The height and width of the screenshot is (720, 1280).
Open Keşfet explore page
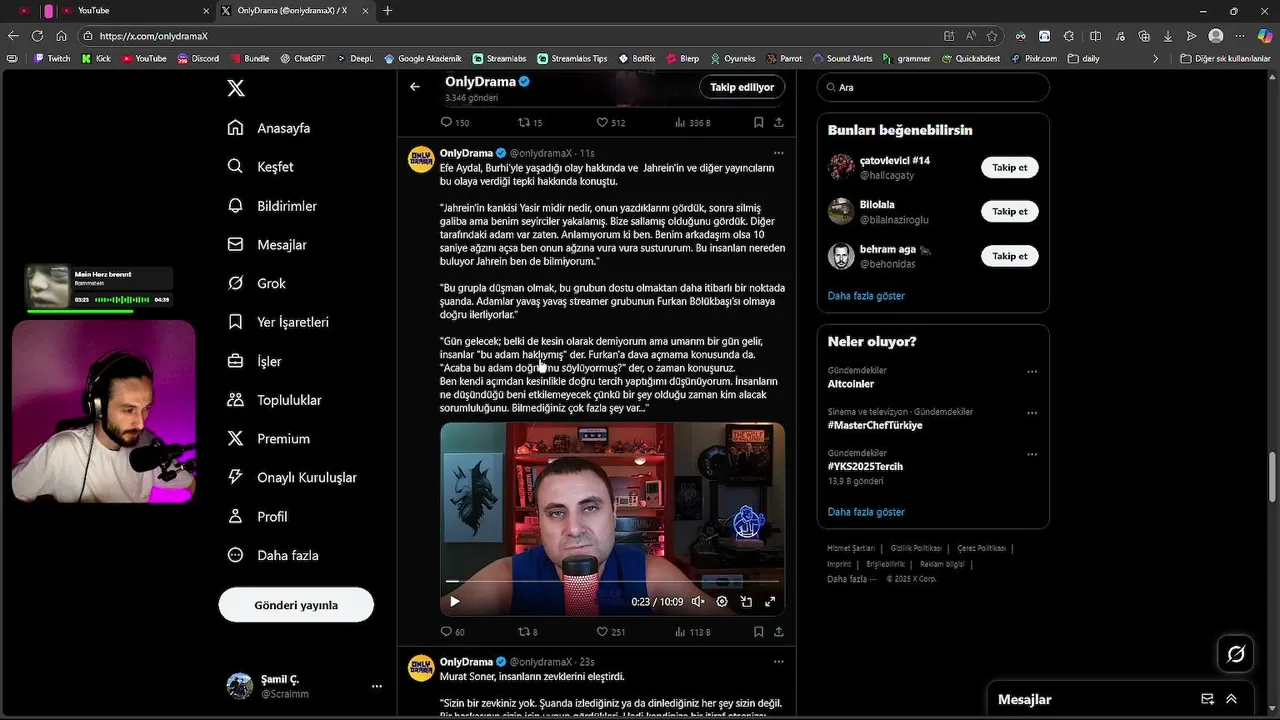(260, 167)
